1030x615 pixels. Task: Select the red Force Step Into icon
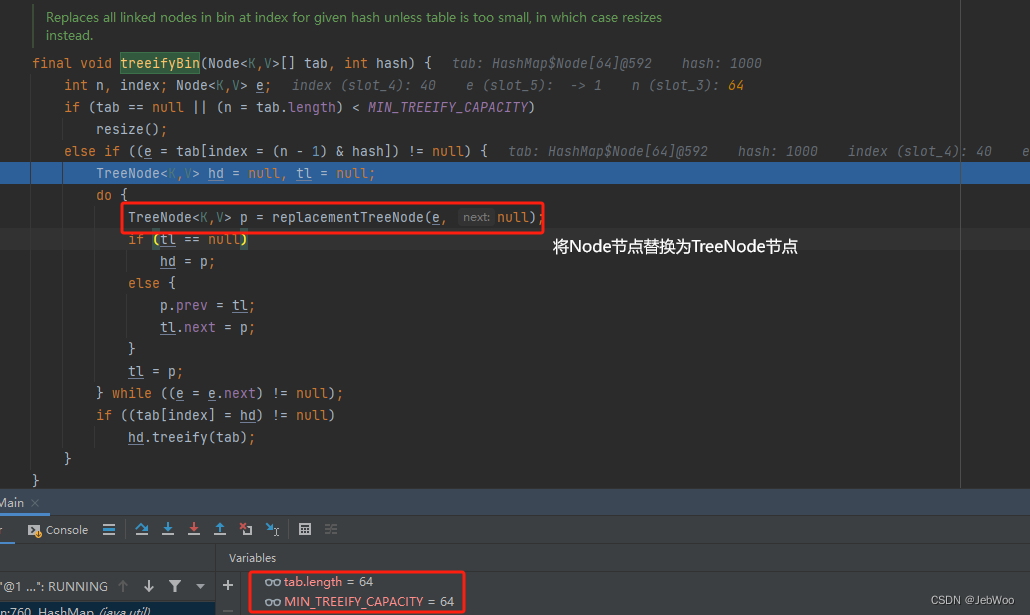(x=193, y=529)
